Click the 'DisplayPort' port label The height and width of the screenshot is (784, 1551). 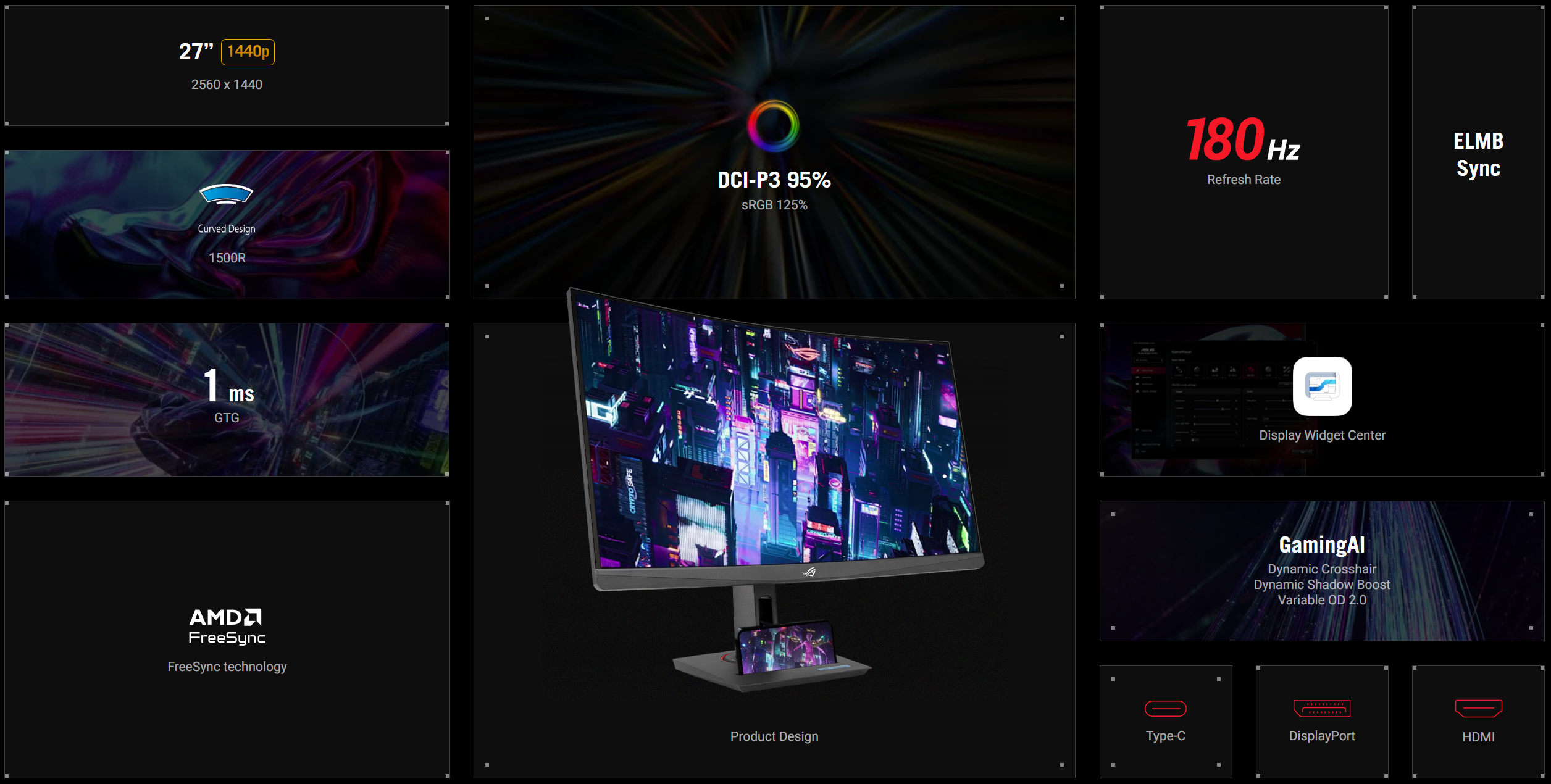click(1322, 736)
